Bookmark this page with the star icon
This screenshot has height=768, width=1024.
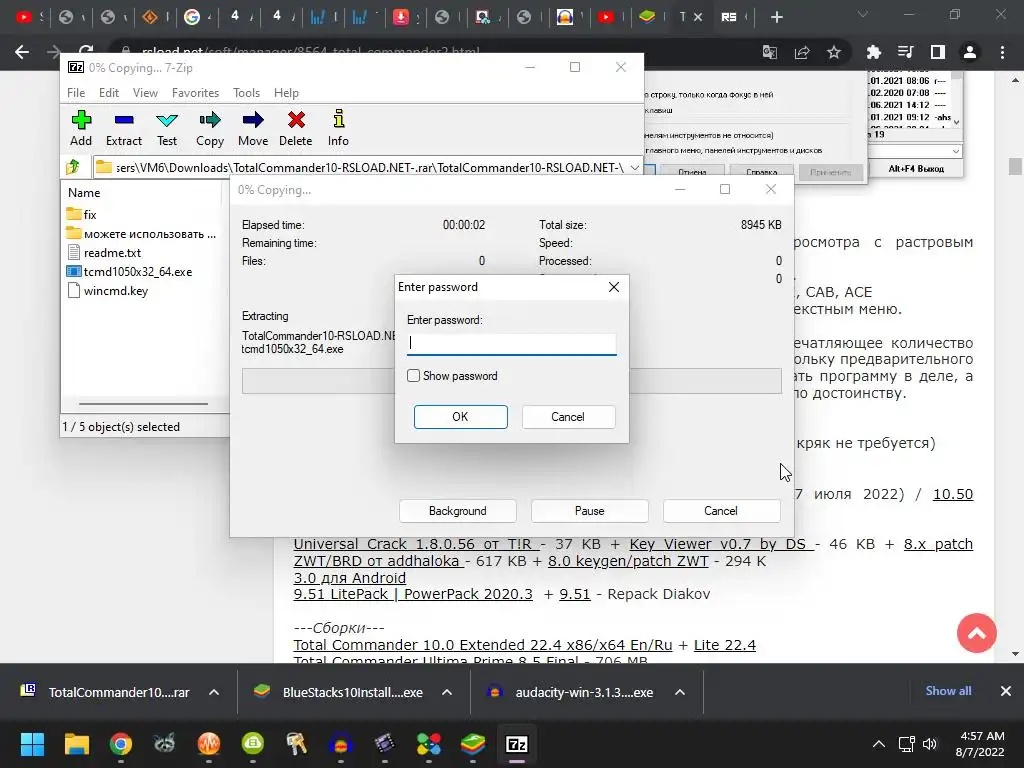(834, 52)
